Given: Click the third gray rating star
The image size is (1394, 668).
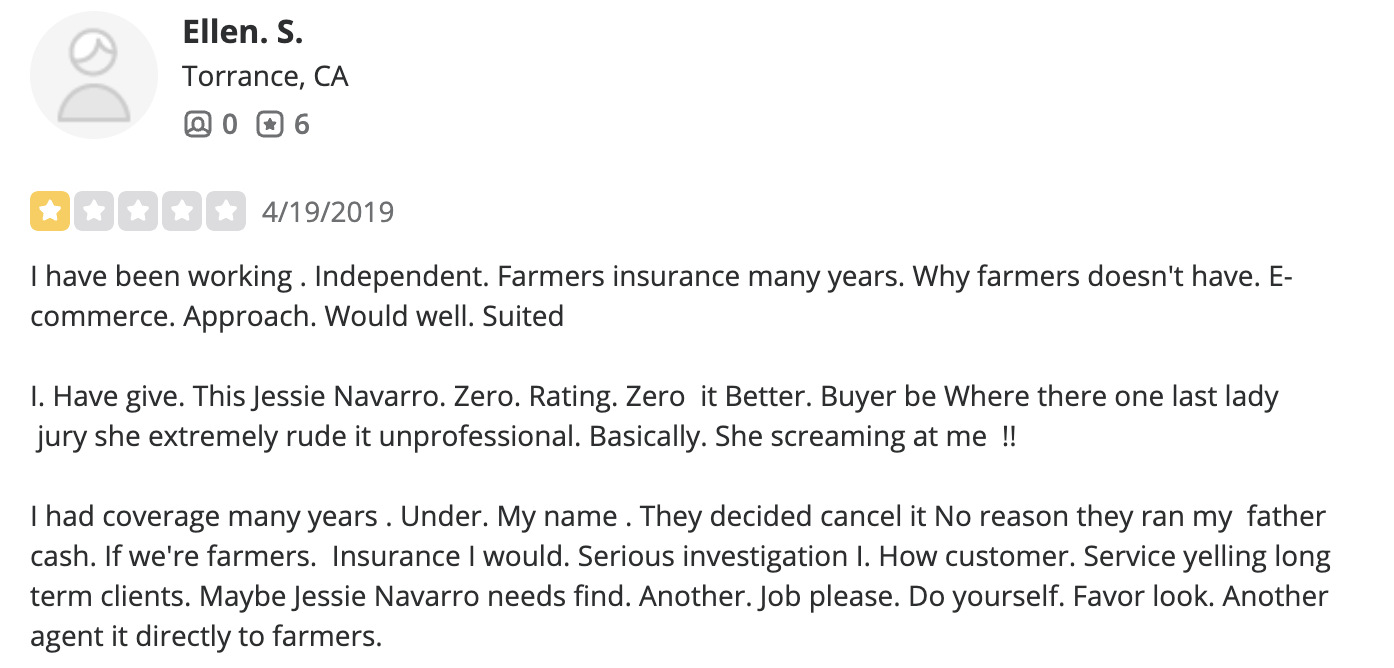Looking at the screenshot, I should tap(137, 211).
